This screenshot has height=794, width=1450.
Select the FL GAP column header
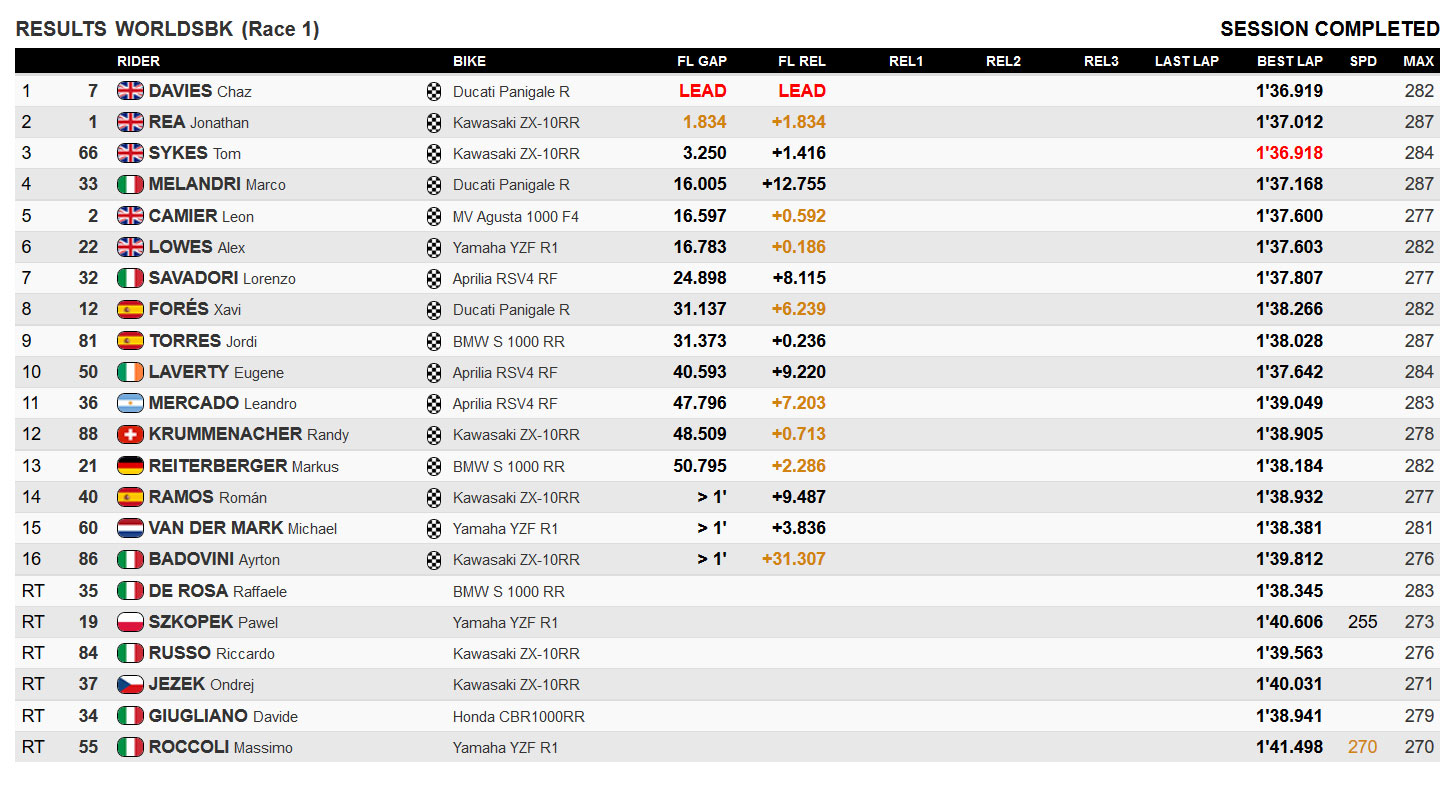pos(702,61)
